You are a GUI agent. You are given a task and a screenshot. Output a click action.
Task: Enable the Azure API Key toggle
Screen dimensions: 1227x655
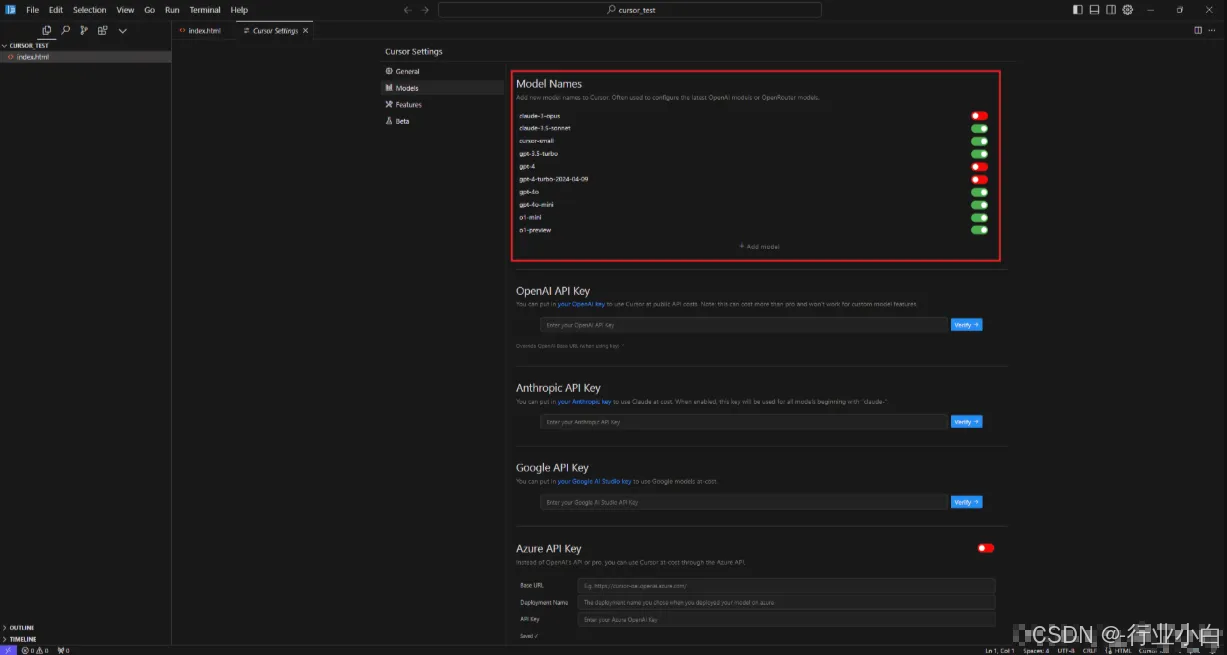(986, 548)
